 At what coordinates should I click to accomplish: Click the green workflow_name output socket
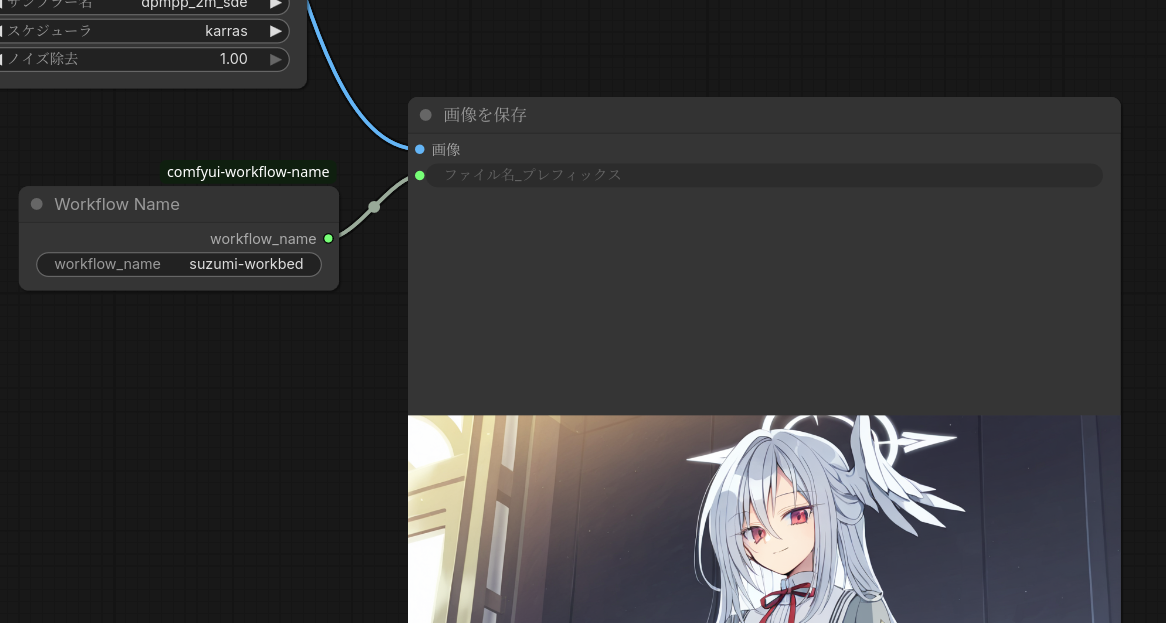[328, 239]
